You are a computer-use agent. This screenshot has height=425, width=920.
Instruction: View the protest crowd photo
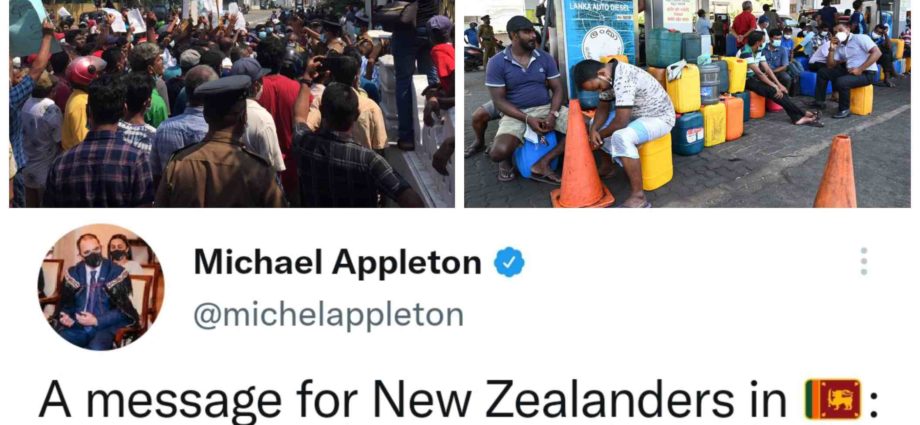[232, 103]
